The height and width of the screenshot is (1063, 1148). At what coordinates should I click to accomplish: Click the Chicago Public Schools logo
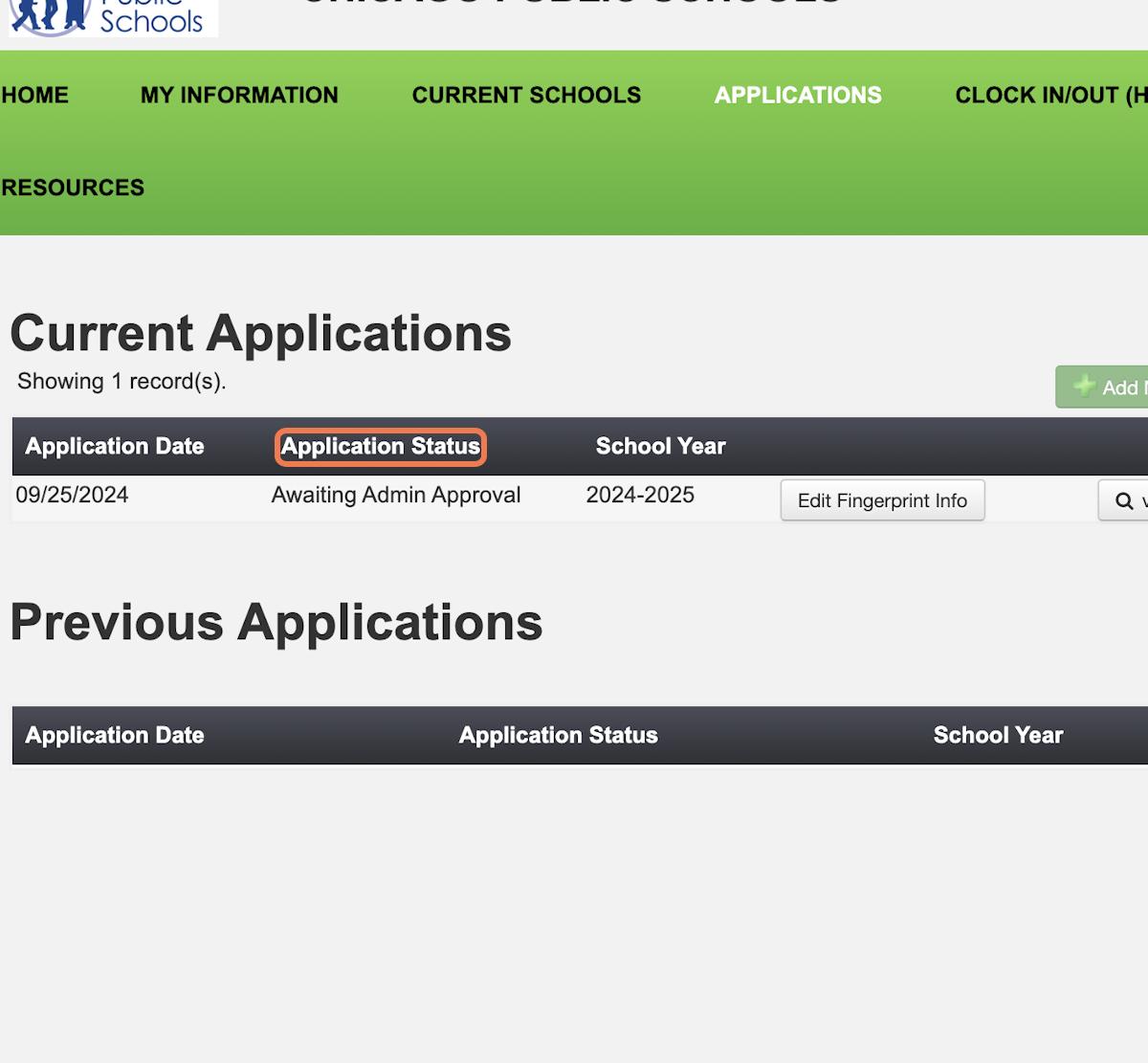click(x=113, y=17)
